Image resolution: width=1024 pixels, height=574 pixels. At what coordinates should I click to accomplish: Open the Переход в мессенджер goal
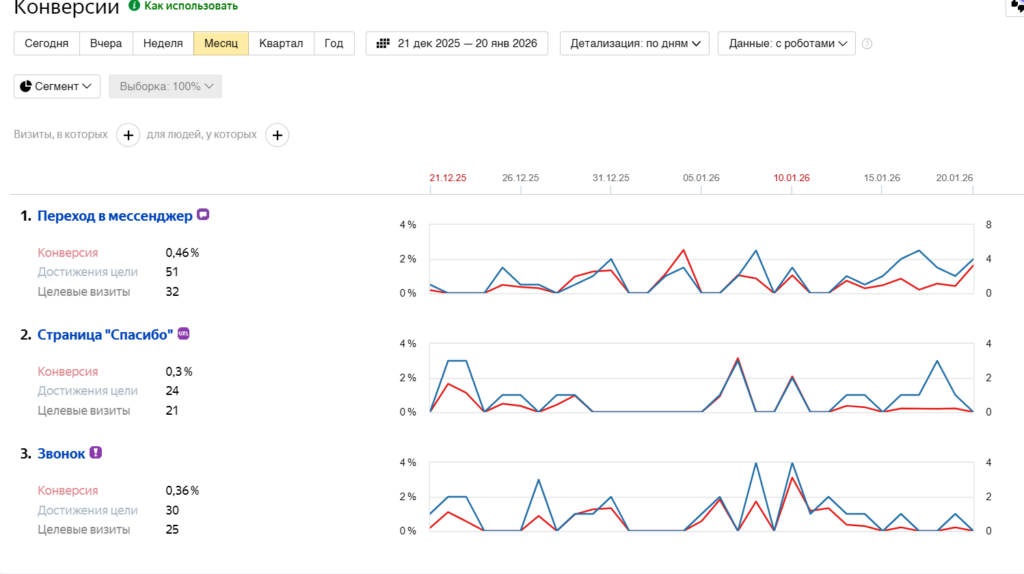(x=115, y=215)
